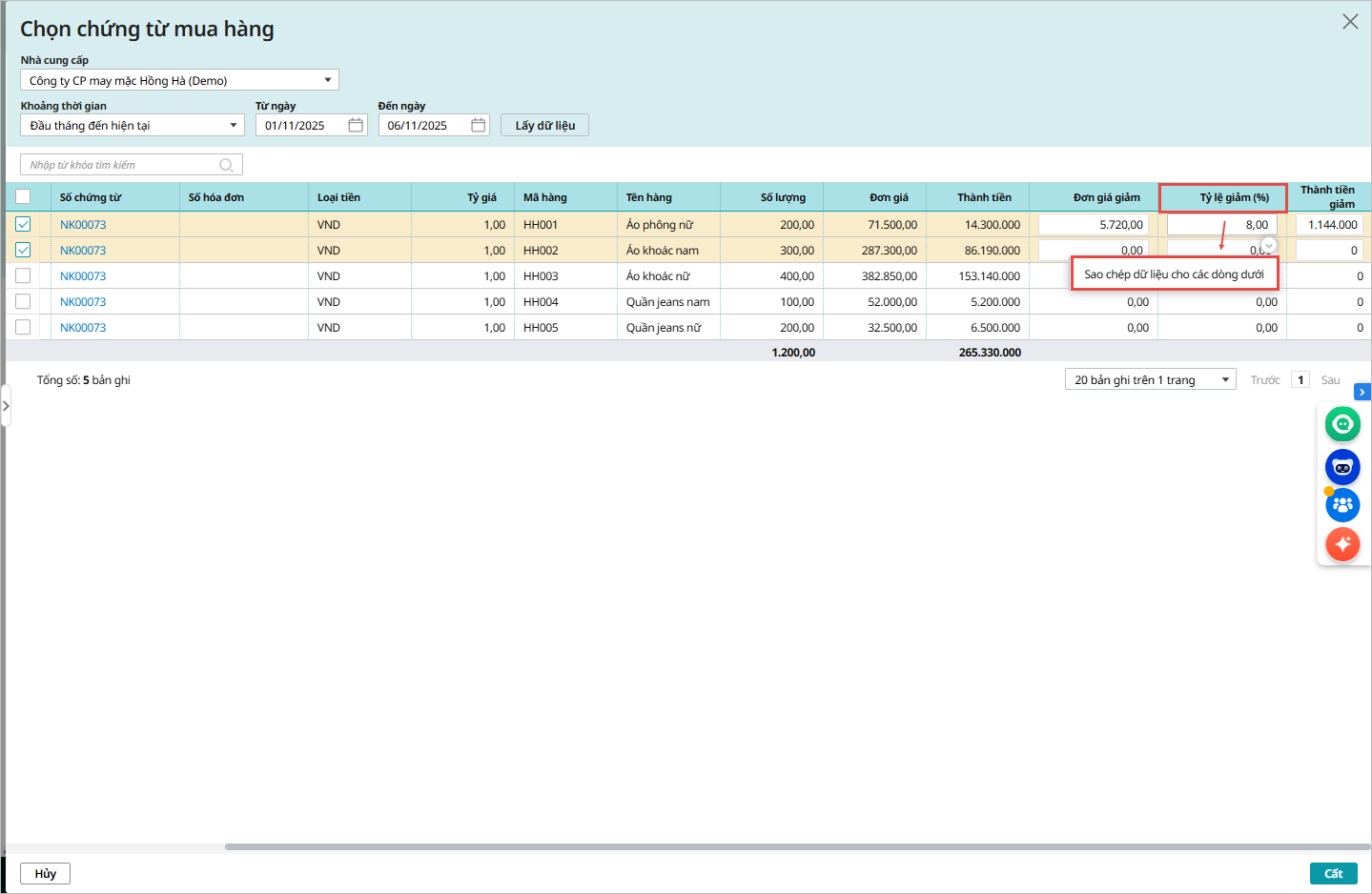The height and width of the screenshot is (894, 1372).
Task: Choose 'Sao chép dữ liệu cho các dòng dưới'
Action: click(1174, 274)
